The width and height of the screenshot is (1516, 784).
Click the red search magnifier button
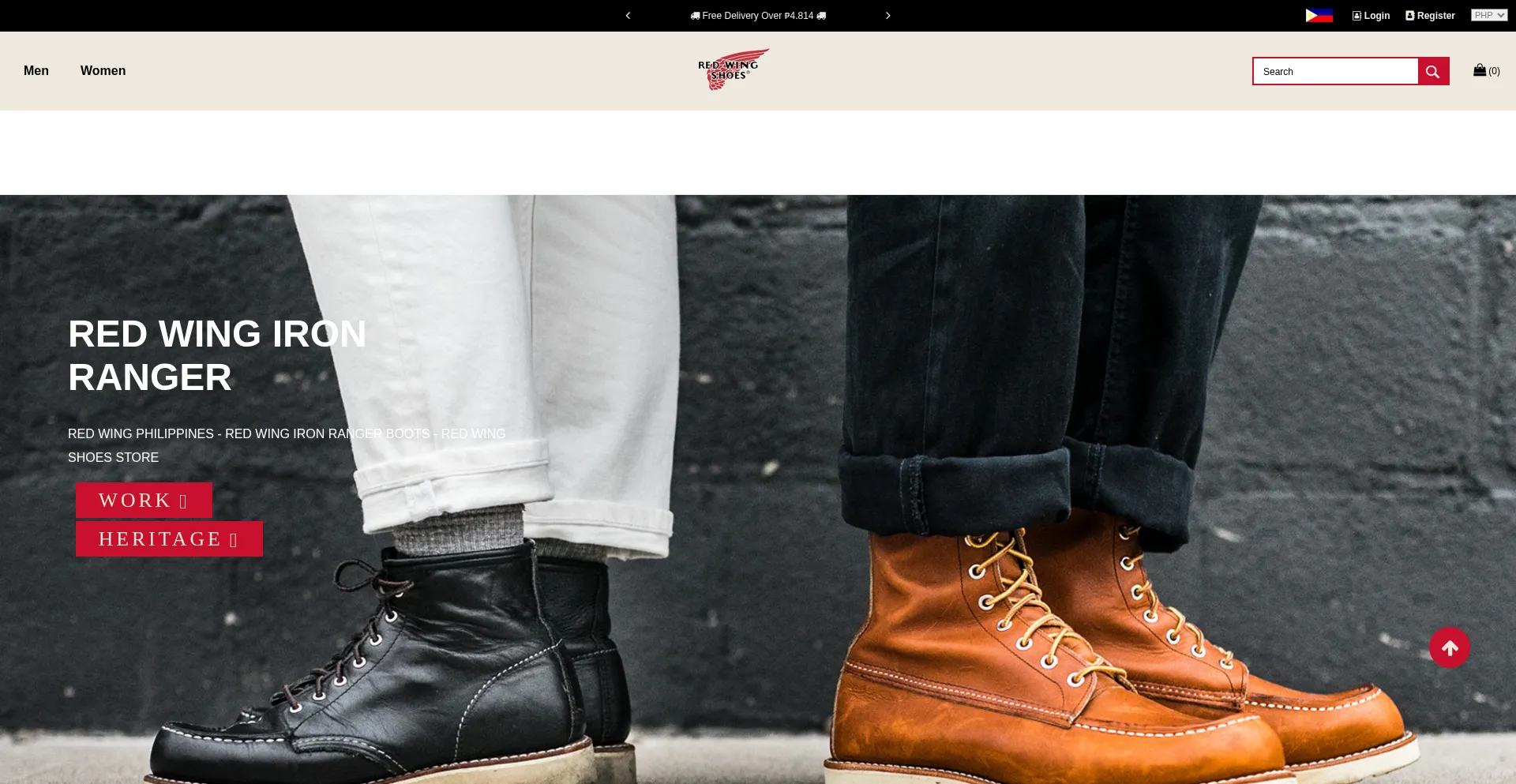pyautogui.click(x=1433, y=71)
